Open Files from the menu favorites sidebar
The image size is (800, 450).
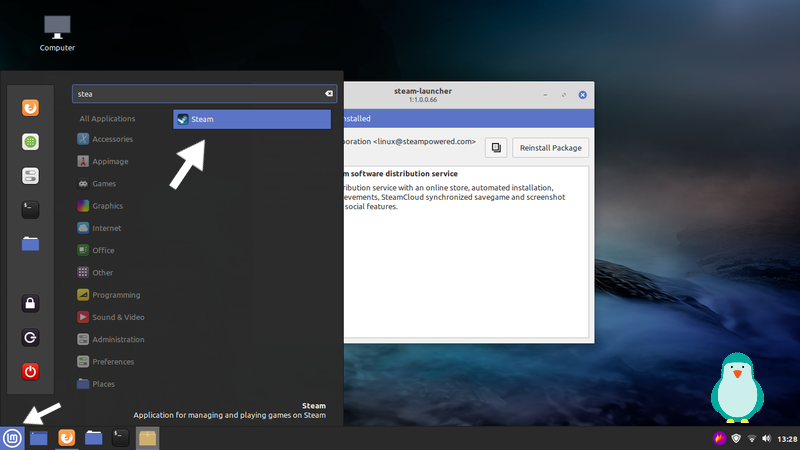[x=30, y=244]
